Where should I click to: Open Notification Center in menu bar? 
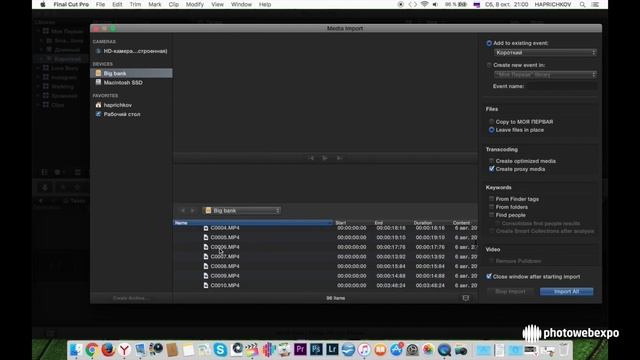click(596, 4)
